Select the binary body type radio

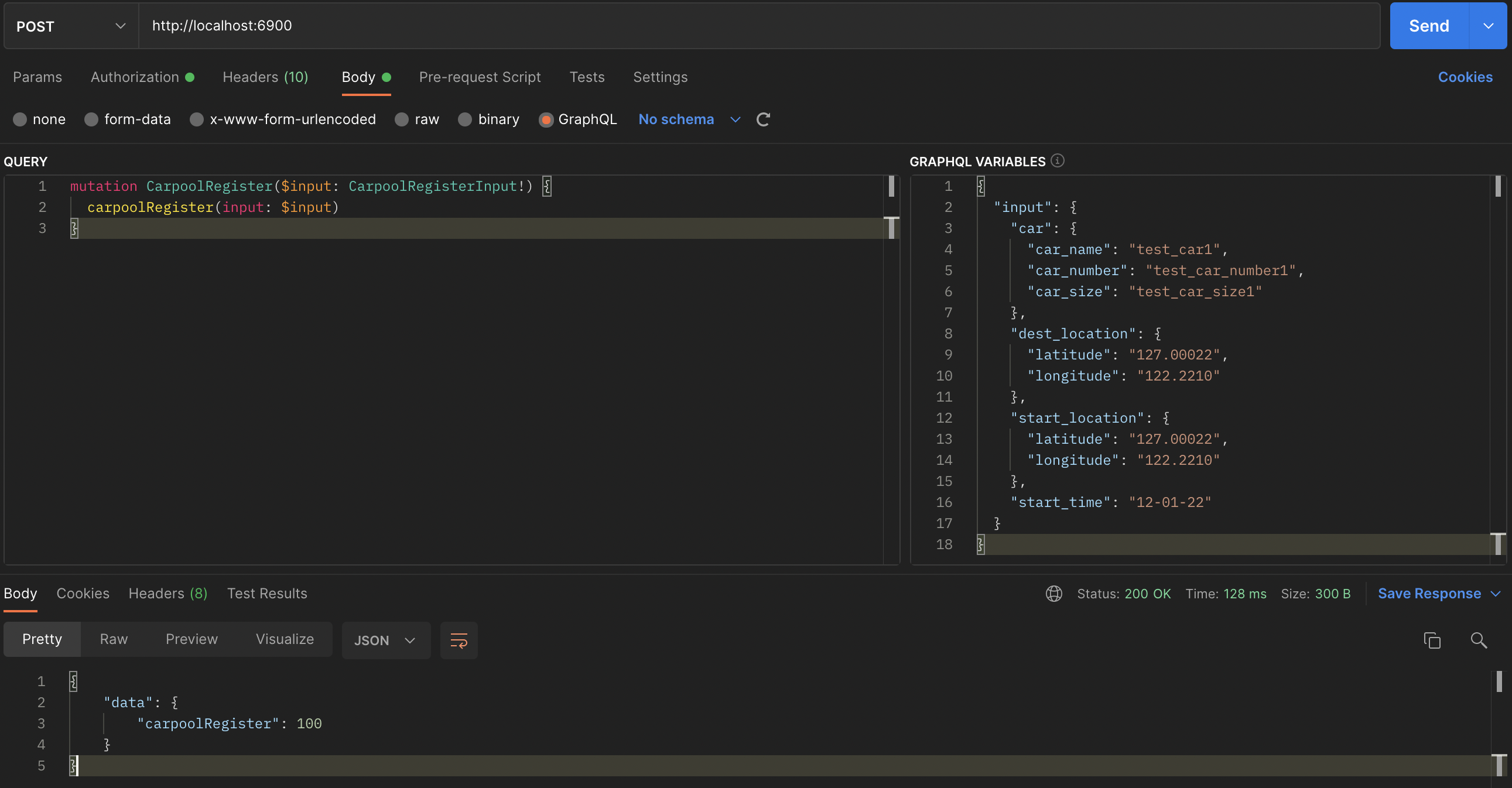[x=465, y=119]
